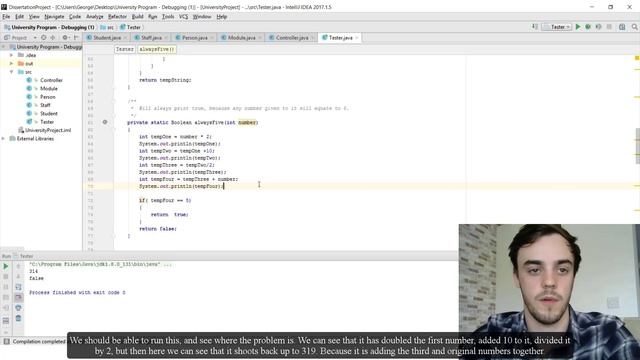Click 'Process finished with exit code 0' text

click(77, 293)
